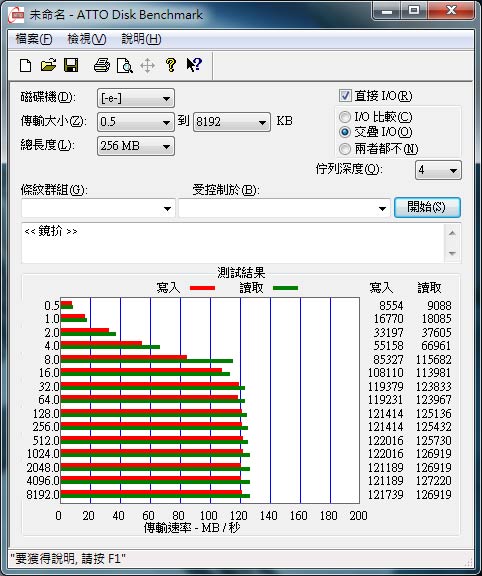
Task: Click the write value 108110
Action: tap(385, 373)
